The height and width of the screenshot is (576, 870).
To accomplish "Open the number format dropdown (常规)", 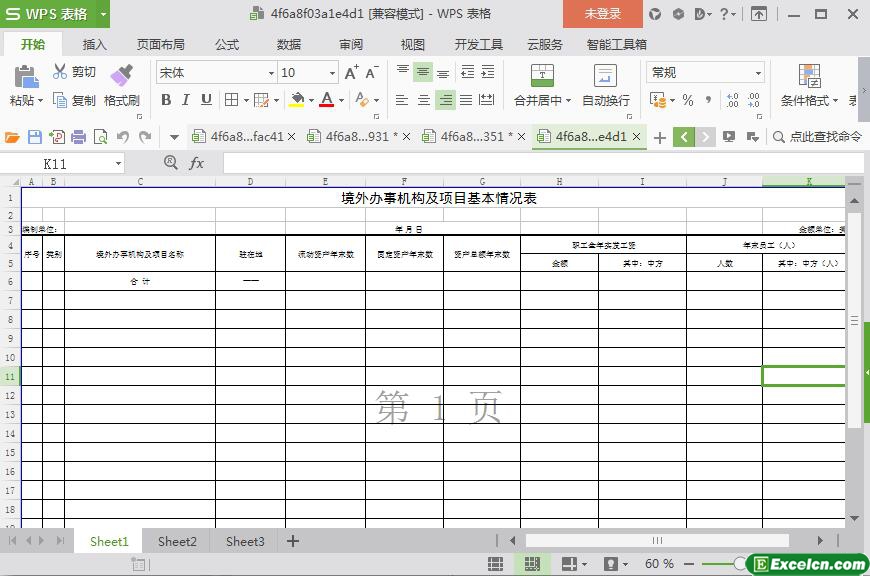I will [757, 73].
